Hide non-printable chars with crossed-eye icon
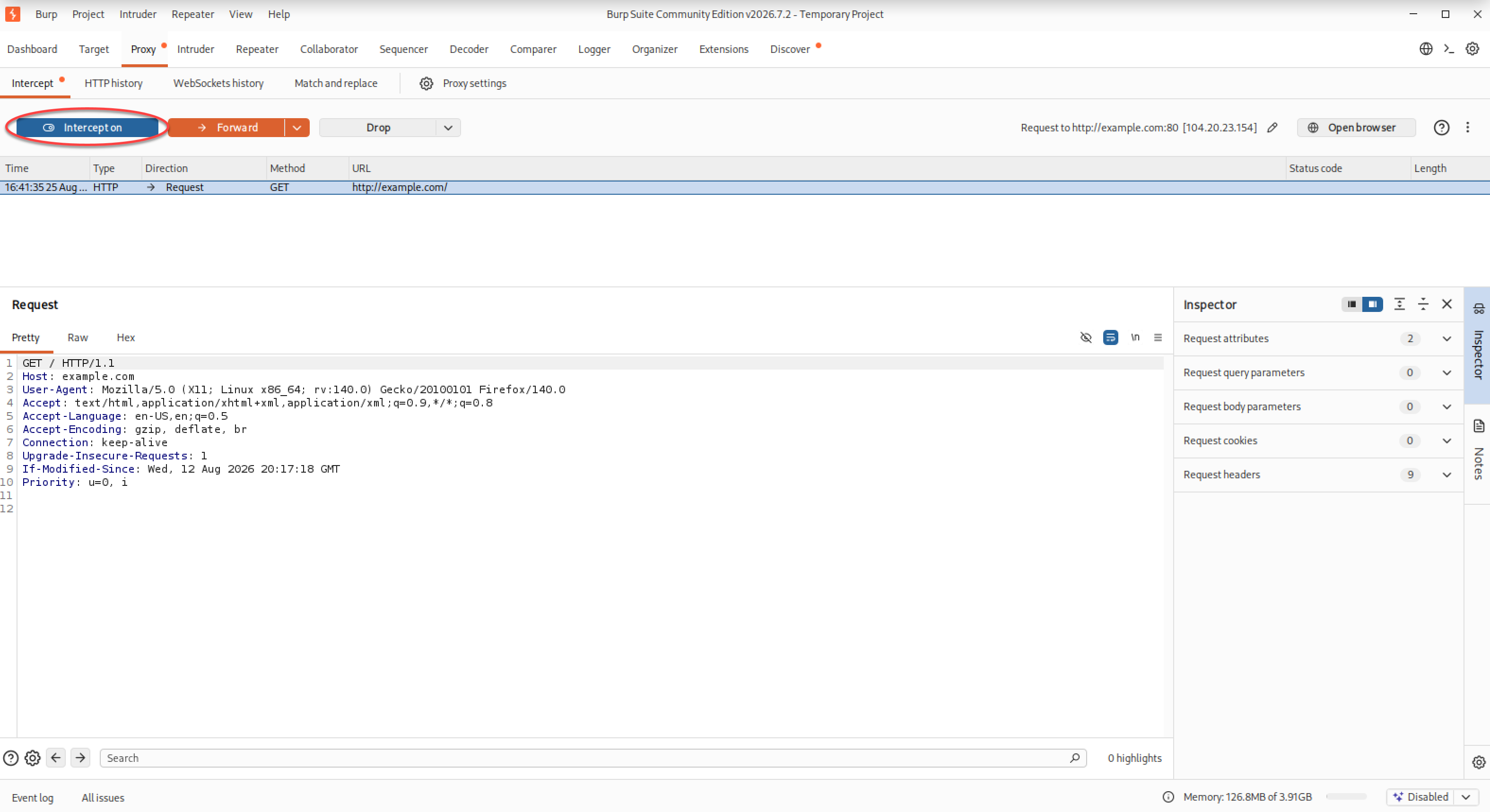1490x812 pixels. pos(1086,338)
